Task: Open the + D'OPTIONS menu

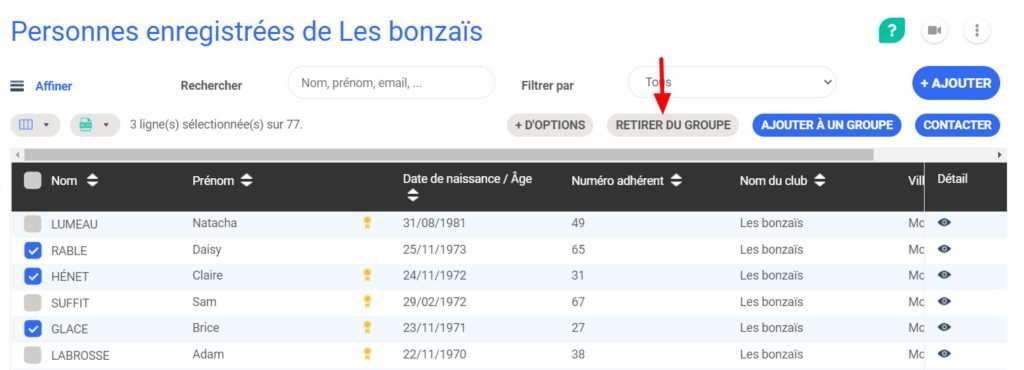Action: coord(550,125)
